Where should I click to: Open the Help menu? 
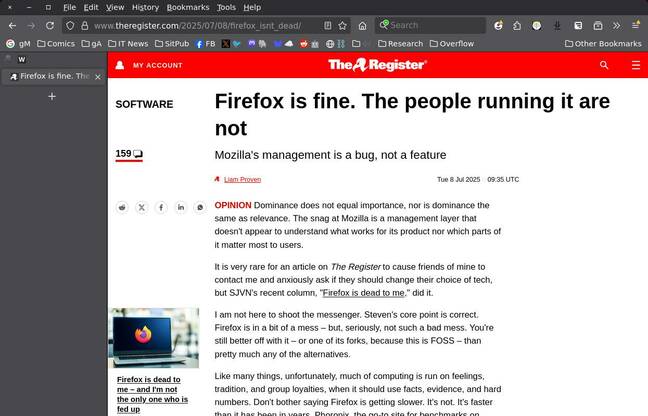[252, 7]
